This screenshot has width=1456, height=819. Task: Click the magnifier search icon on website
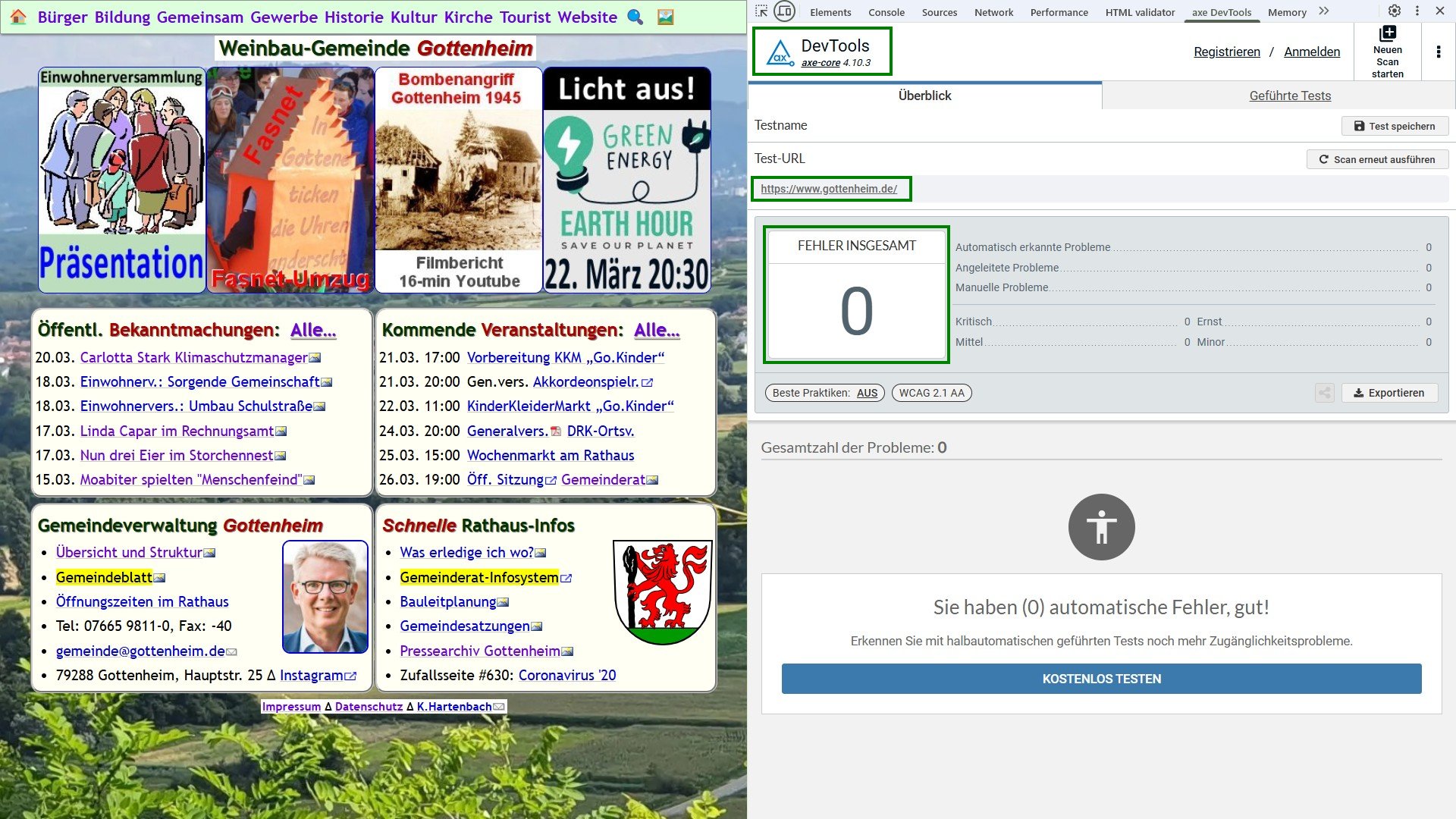coord(635,17)
